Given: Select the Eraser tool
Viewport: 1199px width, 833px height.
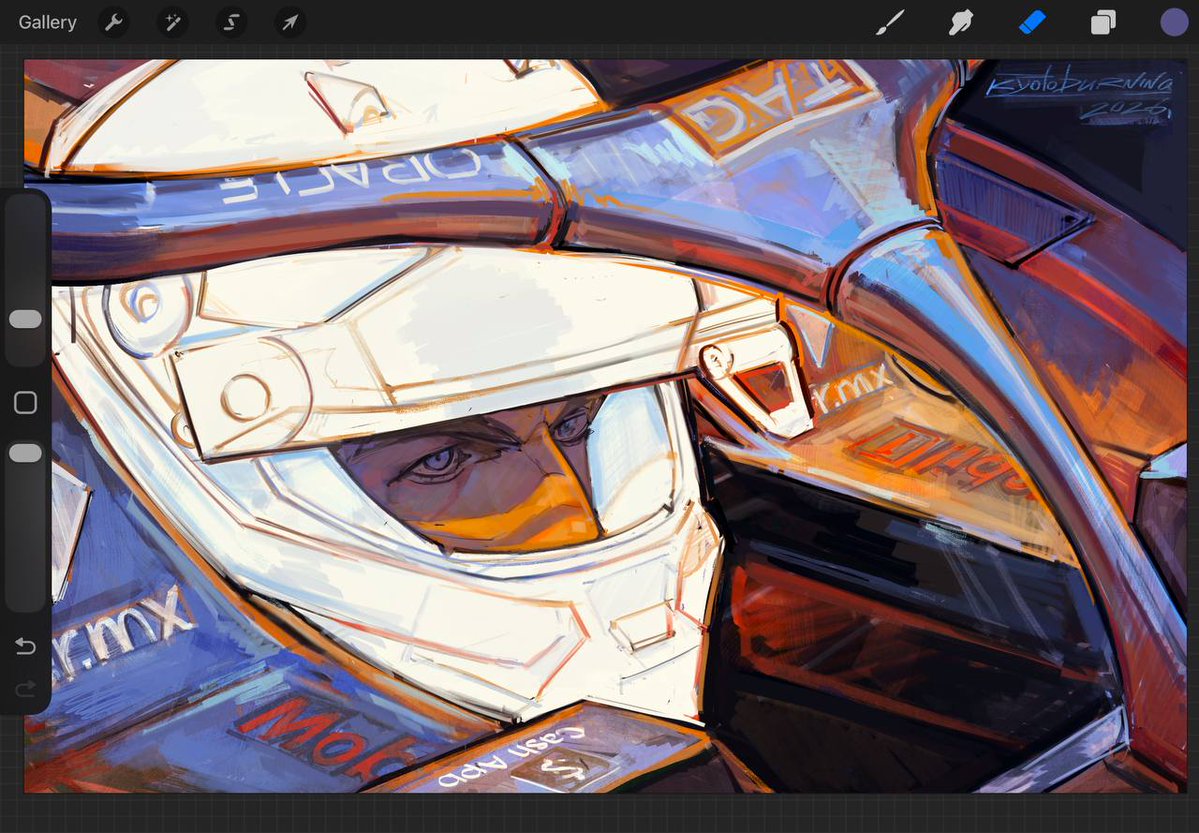Looking at the screenshot, I should click(1032, 23).
